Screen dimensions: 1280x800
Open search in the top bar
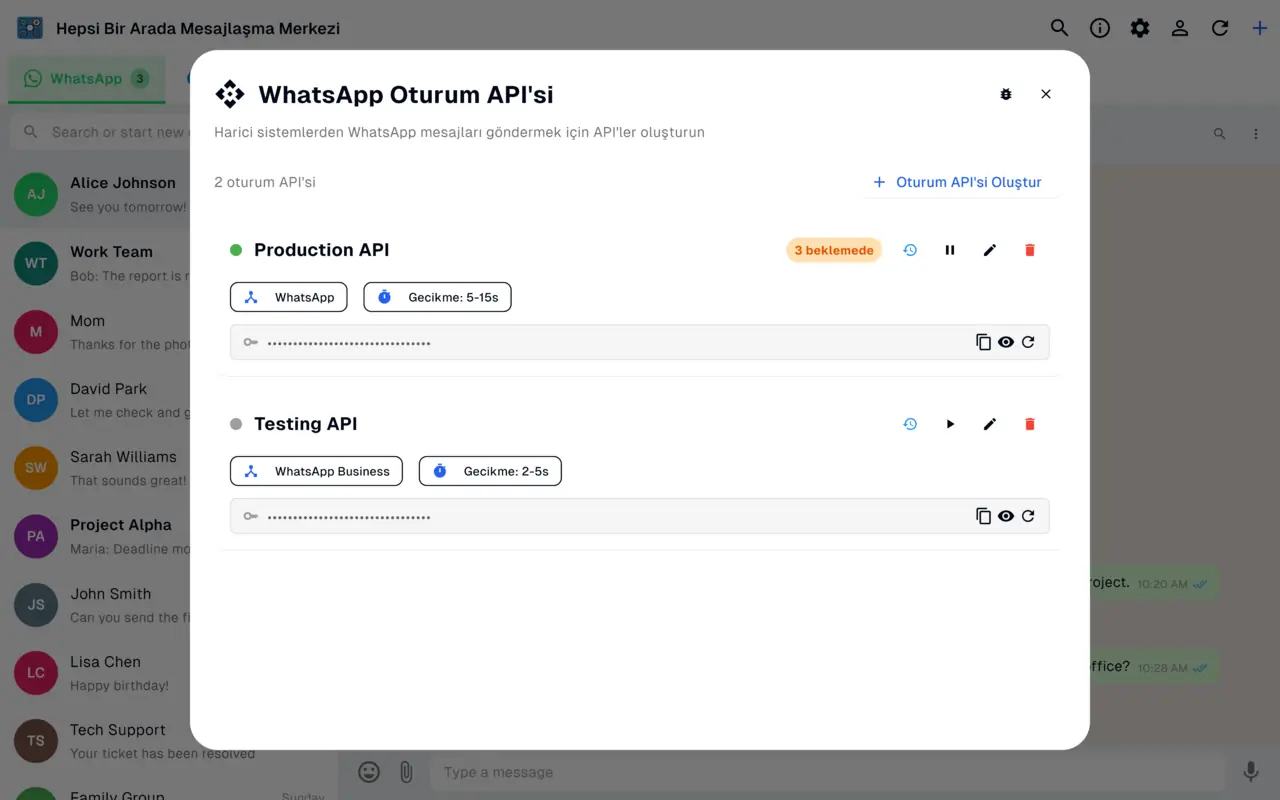point(1060,28)
